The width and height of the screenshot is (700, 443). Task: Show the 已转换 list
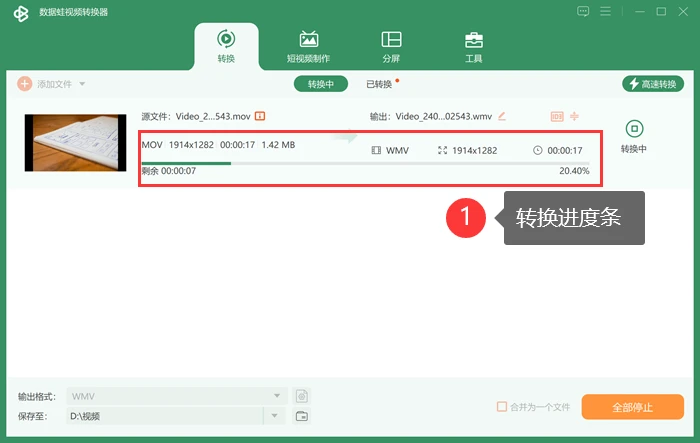(x=379, y=84)
